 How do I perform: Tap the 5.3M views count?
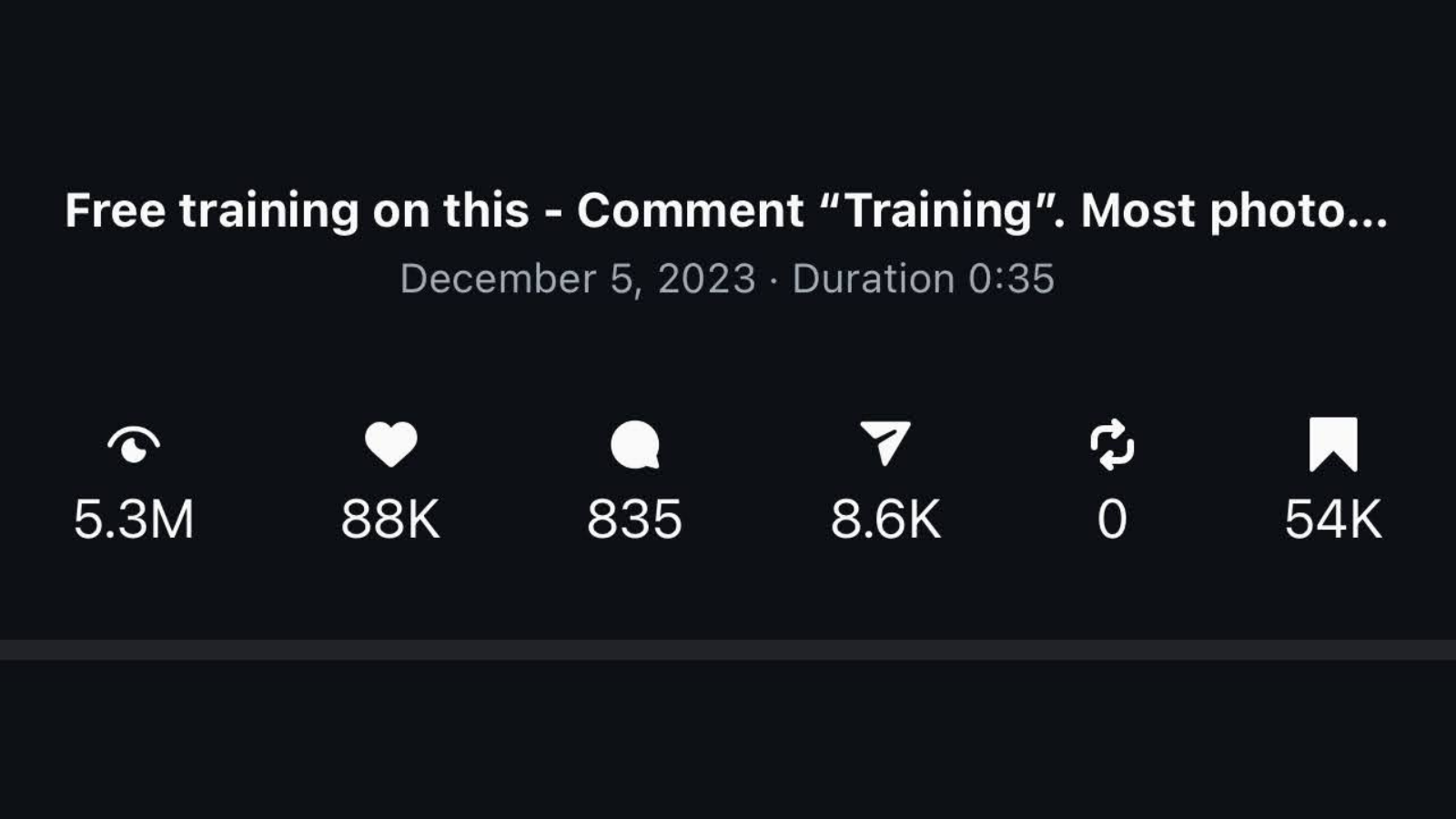click(x=135, y=519)
